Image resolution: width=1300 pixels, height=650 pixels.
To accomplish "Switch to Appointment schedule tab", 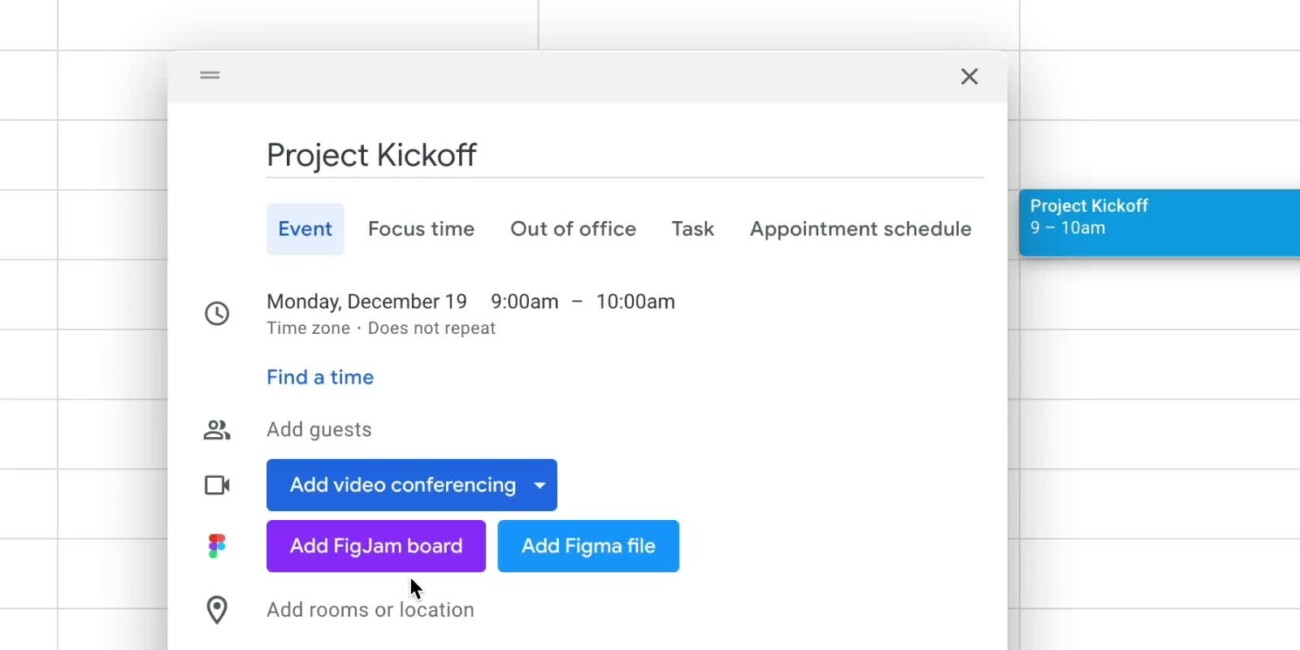I will (x=860, y=229).
